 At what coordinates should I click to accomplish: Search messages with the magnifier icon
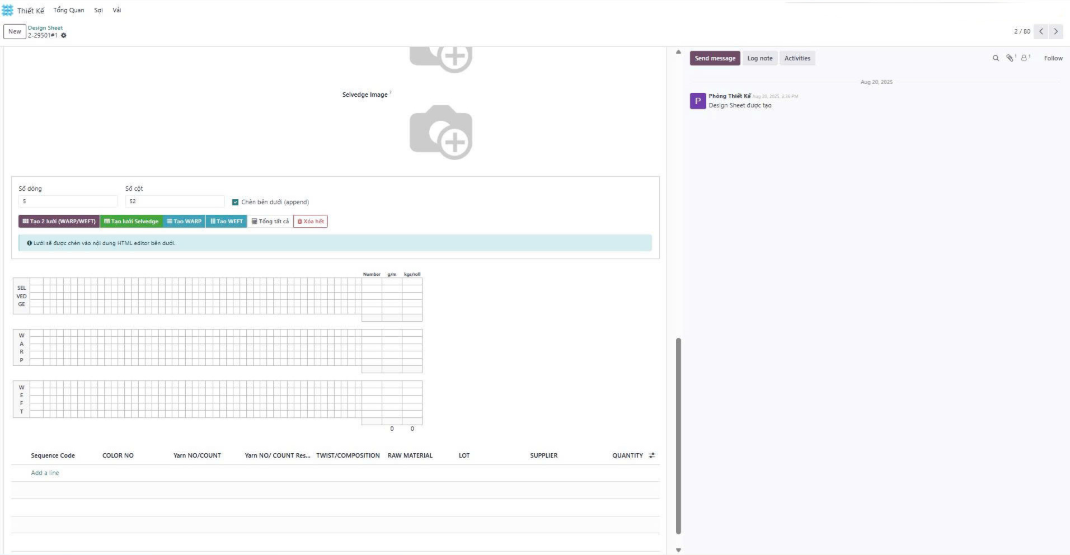[x=995, y=58]
